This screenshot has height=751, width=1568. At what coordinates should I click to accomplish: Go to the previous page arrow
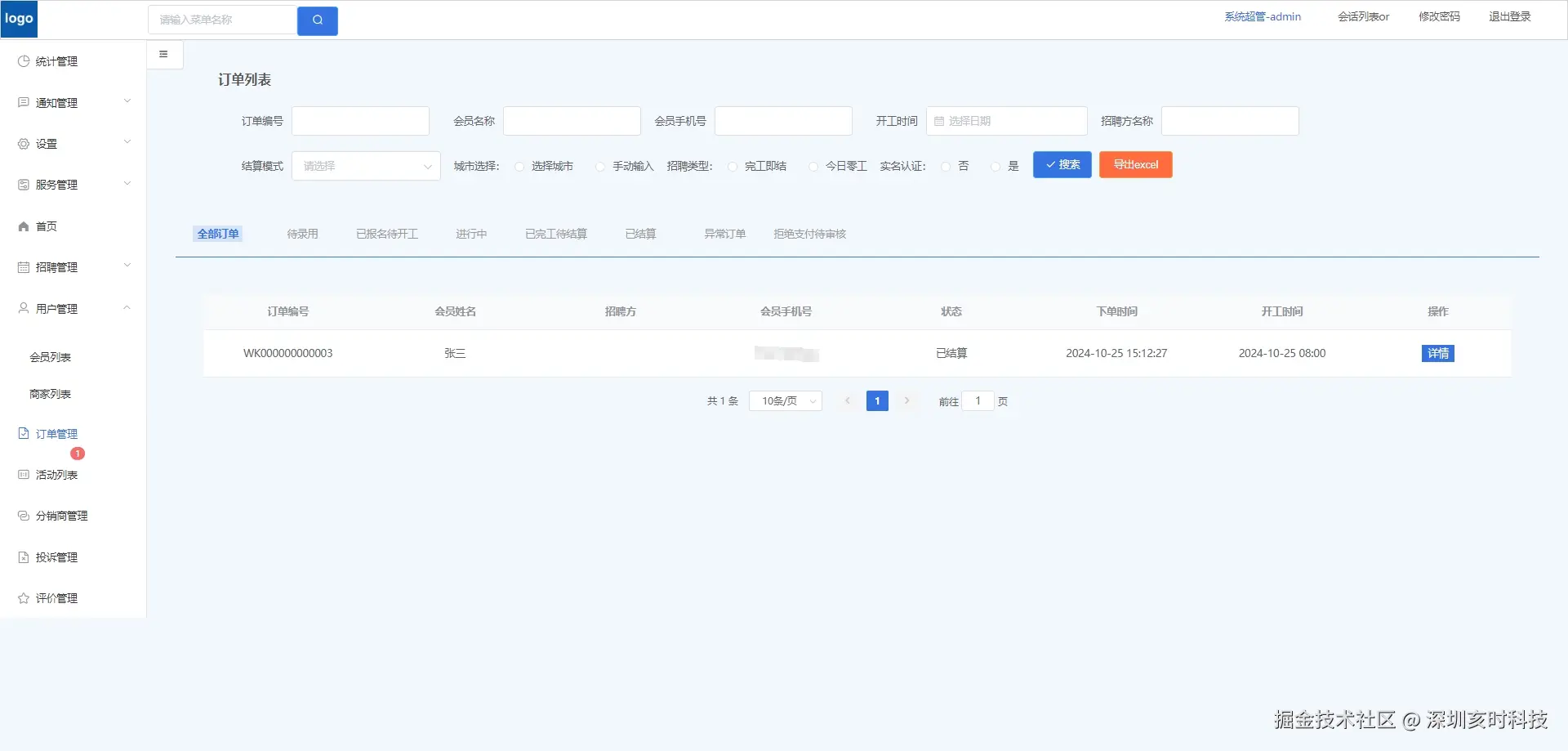(x=848, y=401)
